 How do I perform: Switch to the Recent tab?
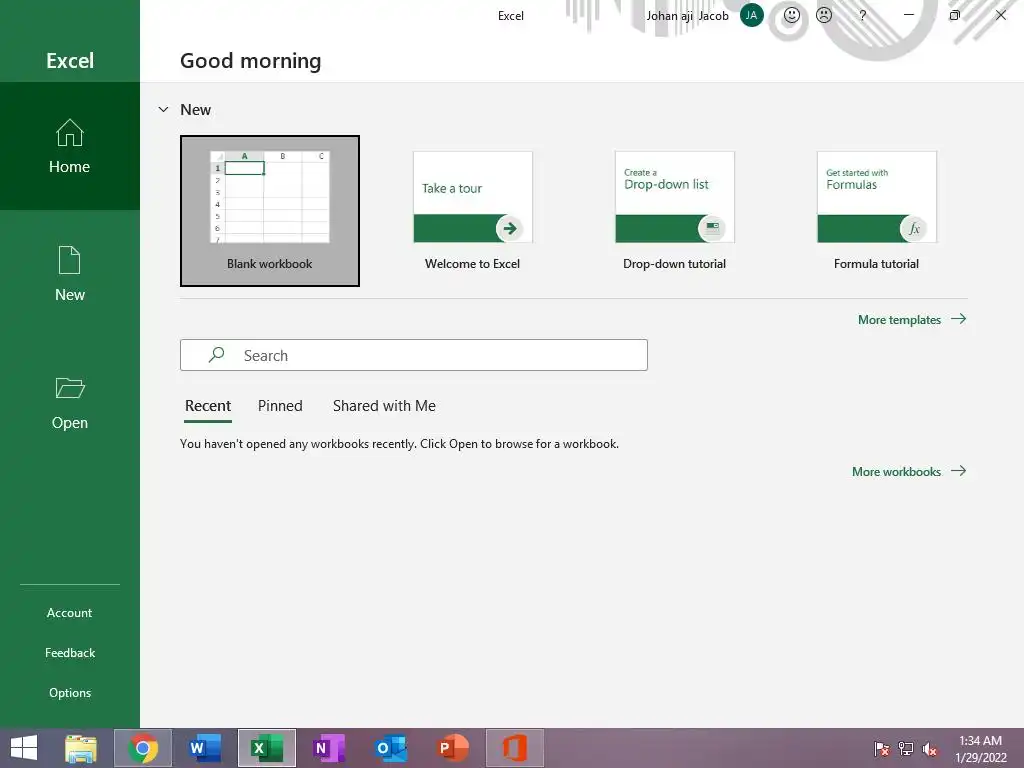(208, 406)
